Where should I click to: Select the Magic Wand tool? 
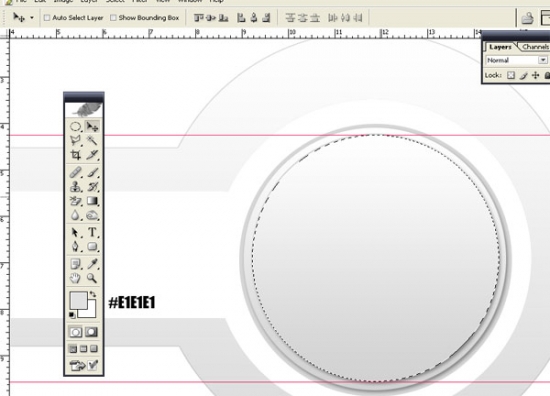coord(92,141)
